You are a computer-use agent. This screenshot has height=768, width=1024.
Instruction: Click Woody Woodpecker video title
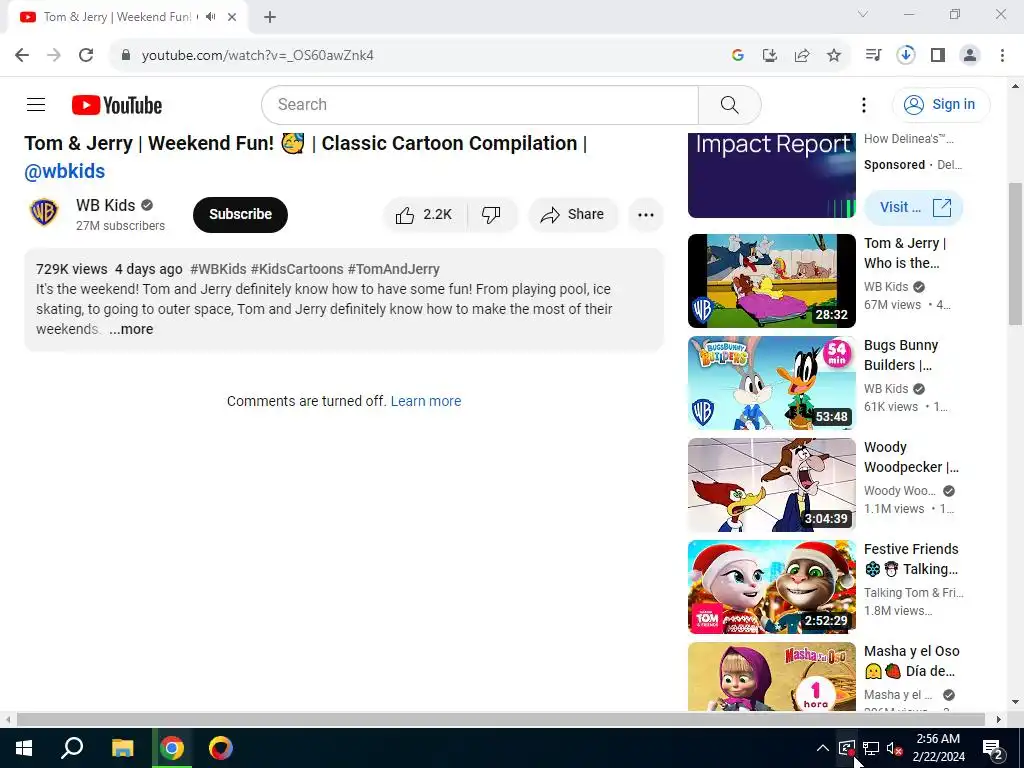pyautogui.click(x=912, y=457)
